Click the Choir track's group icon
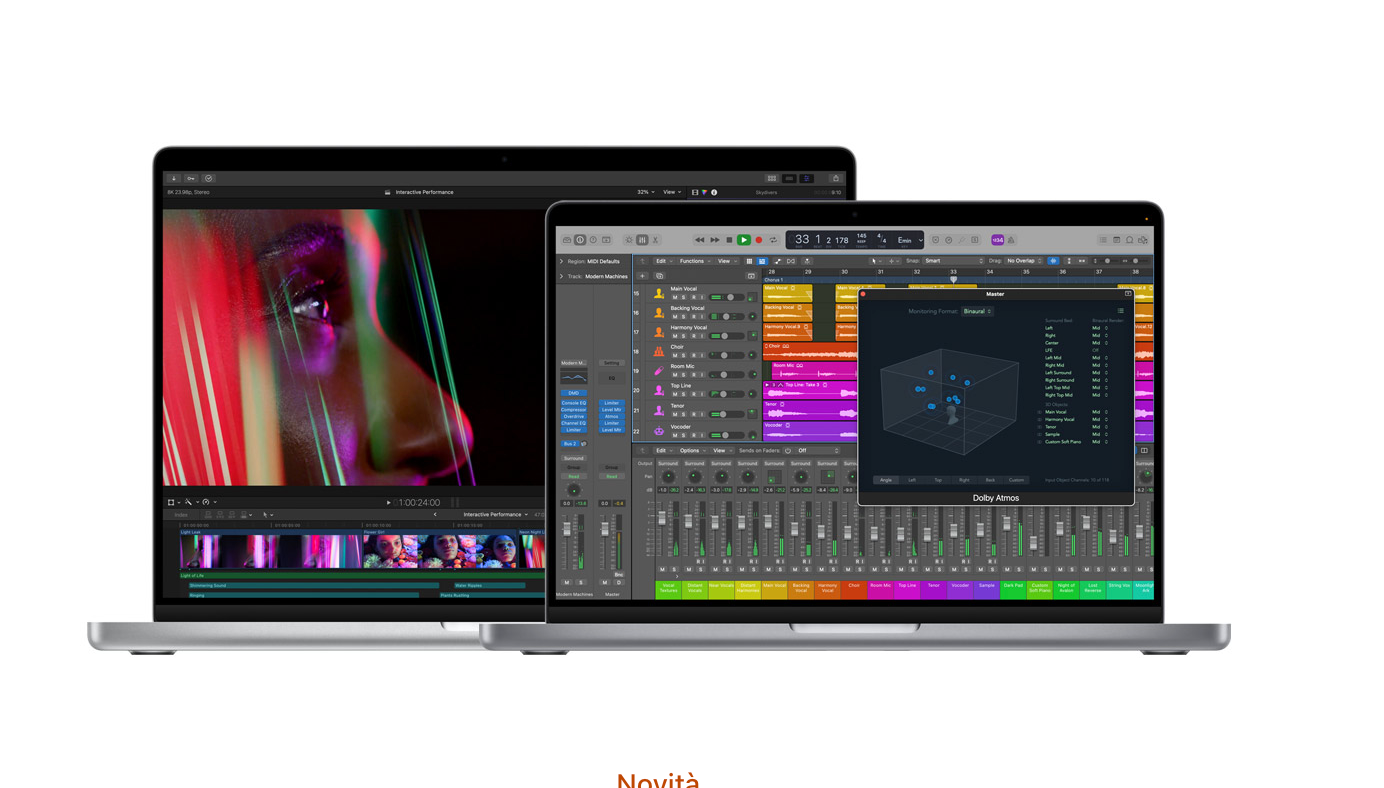Image resolution: width=1384 pixels, height=788 pixels. click(658, 350)
